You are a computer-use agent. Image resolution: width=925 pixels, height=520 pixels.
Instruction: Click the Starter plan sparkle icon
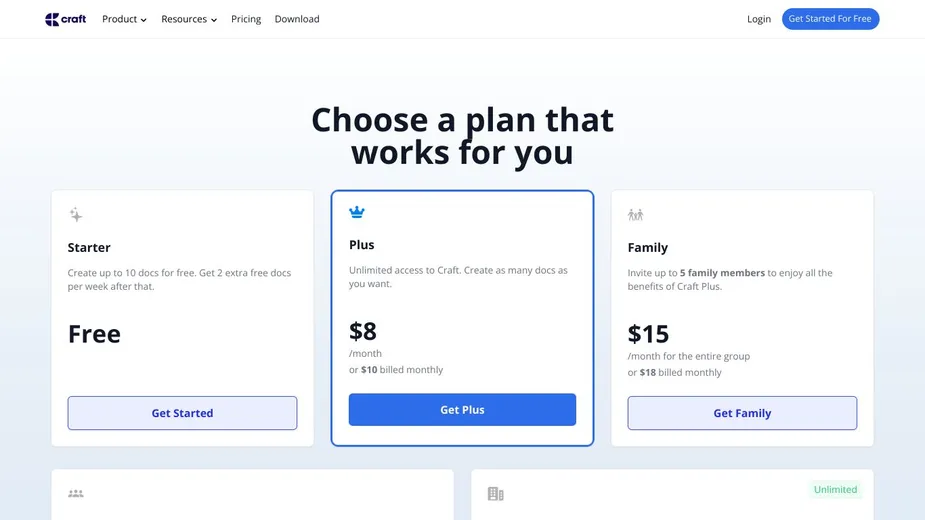click(76, 214)
